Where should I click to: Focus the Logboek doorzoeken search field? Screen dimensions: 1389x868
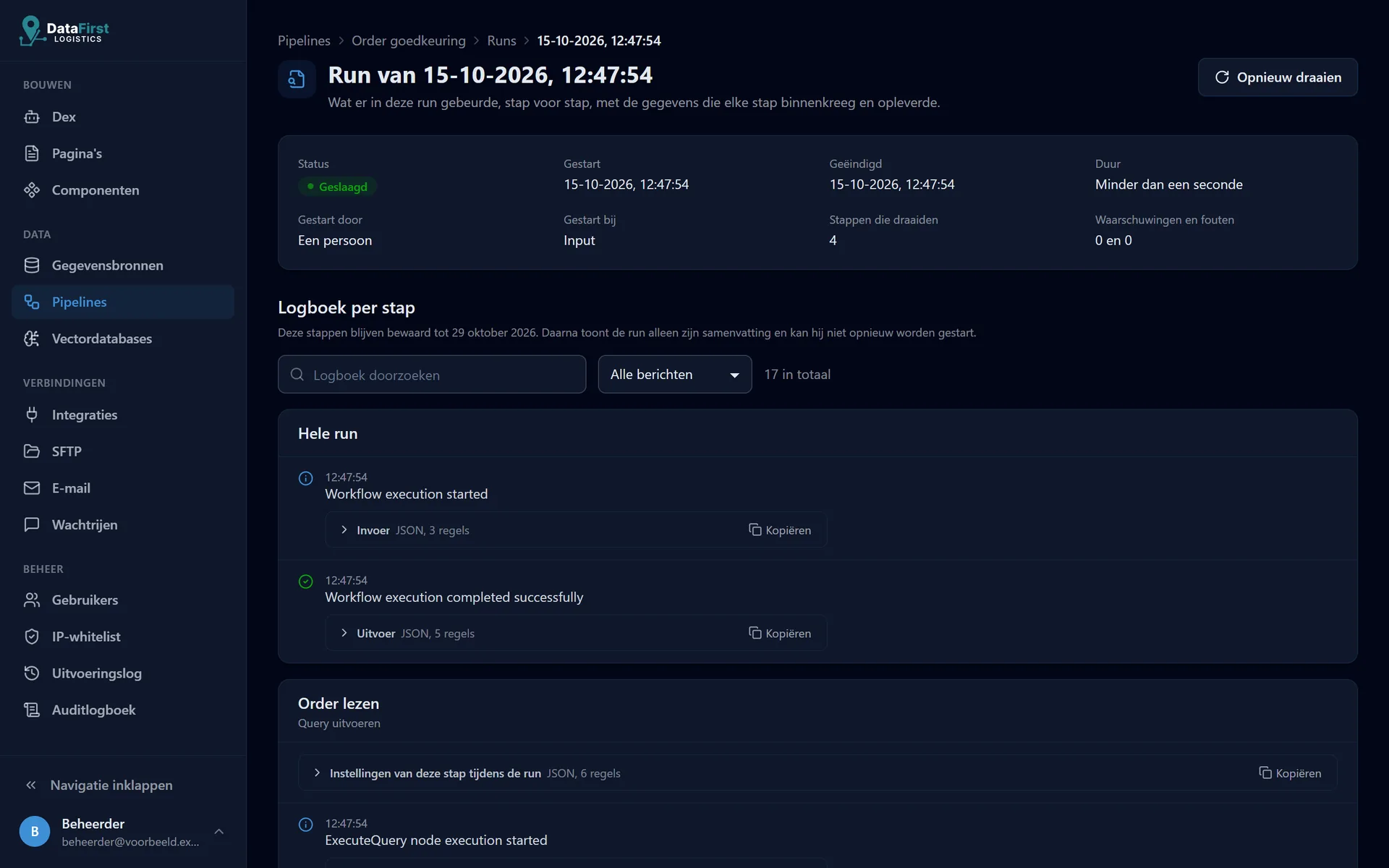432,374
